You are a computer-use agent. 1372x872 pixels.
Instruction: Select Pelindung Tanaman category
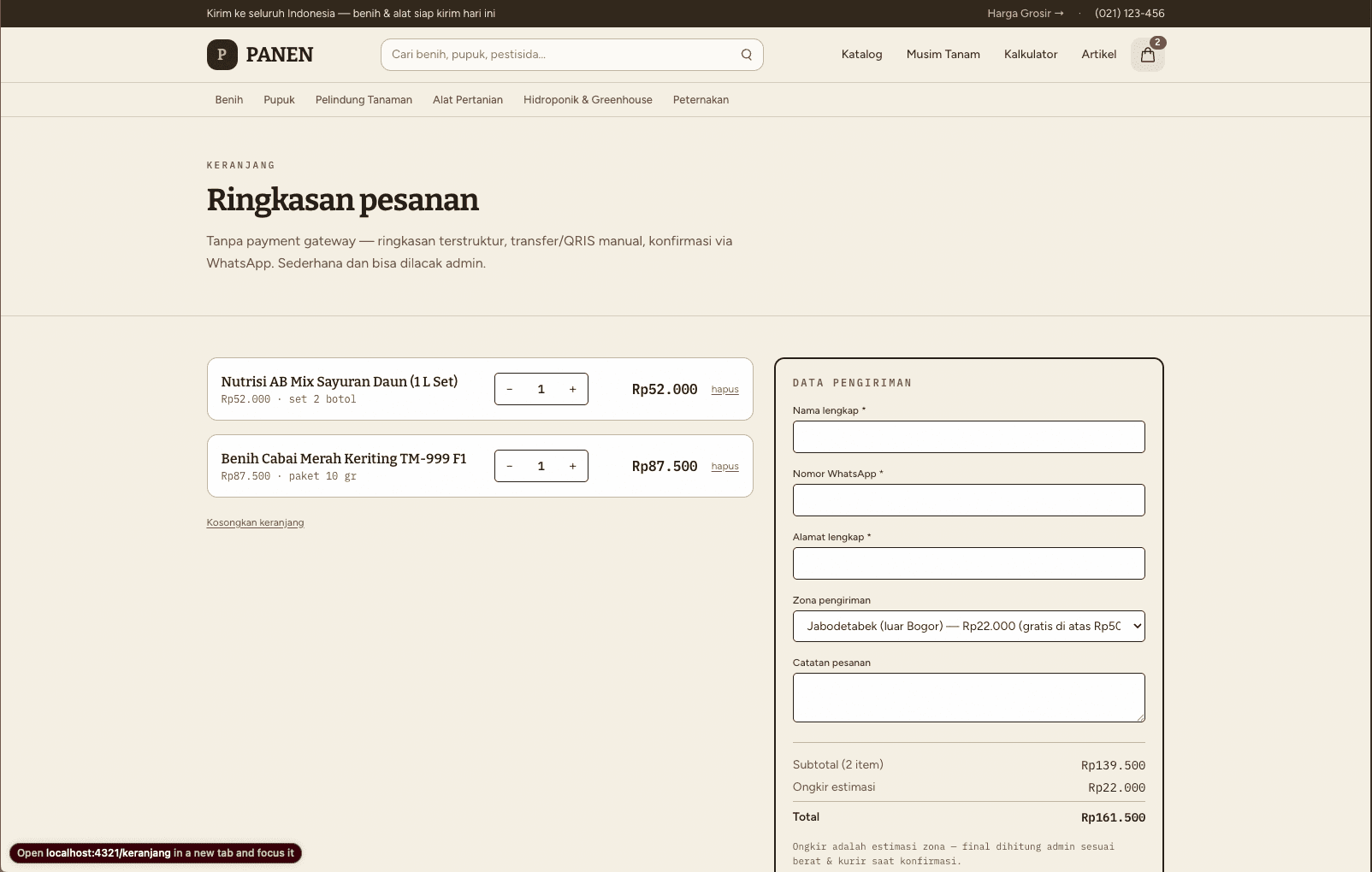coord(364,100)
